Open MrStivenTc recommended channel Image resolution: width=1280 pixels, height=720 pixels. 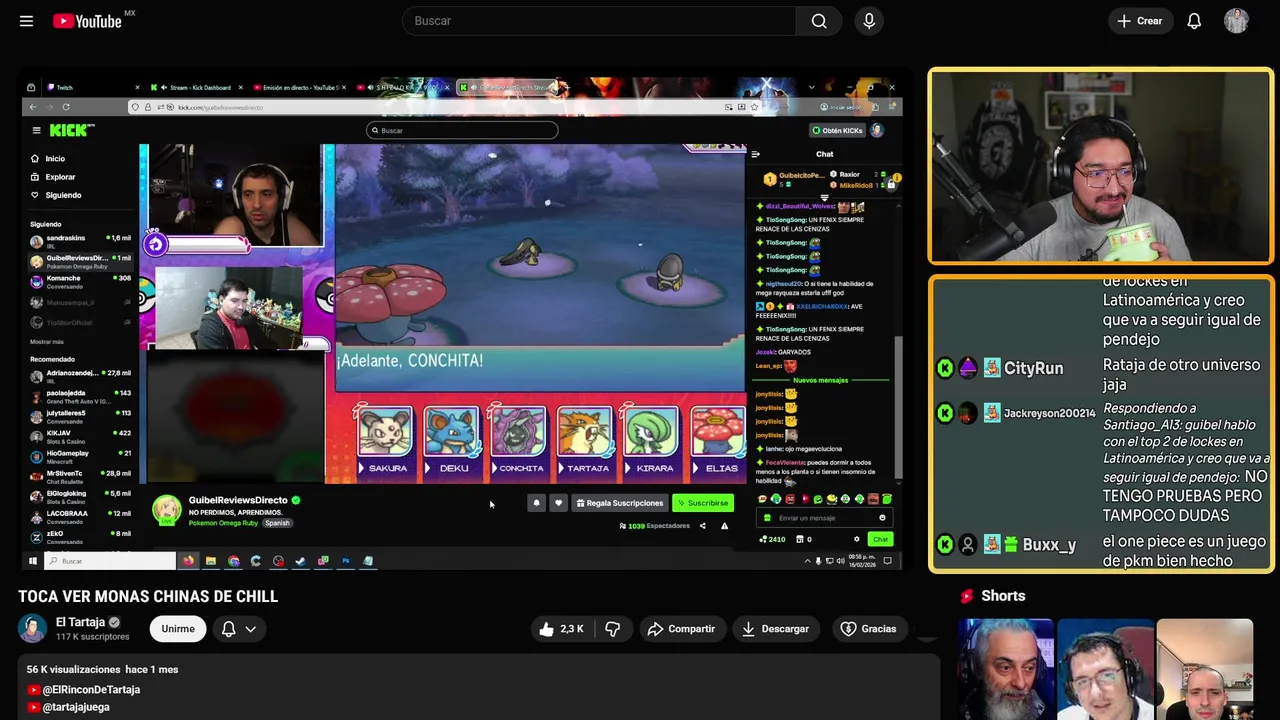click(x=80, y=477)
